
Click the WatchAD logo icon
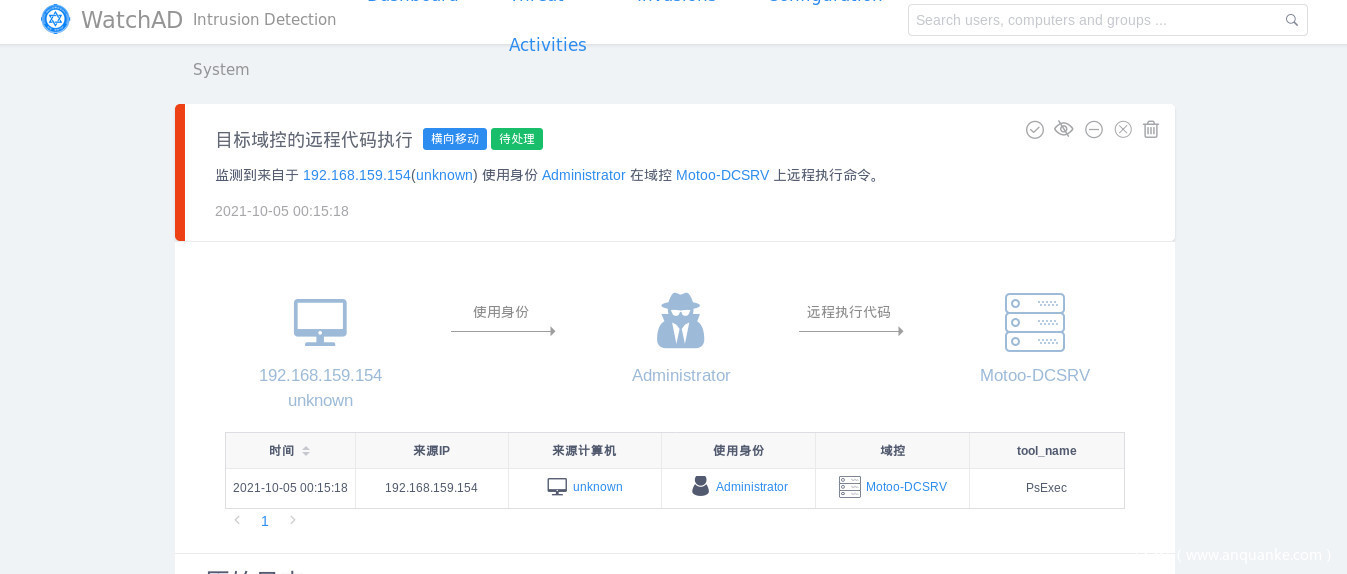(56, 19)
